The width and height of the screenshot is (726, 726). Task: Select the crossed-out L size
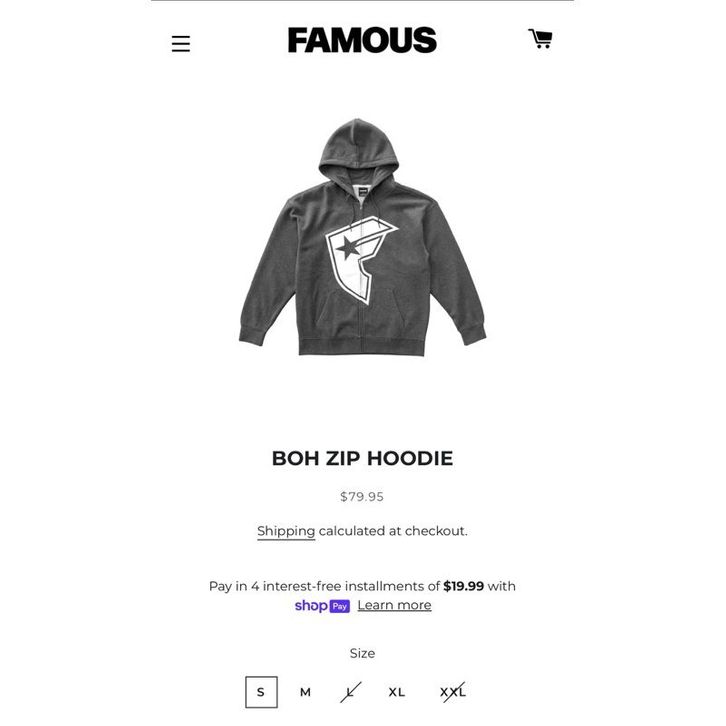pyautogui.click(x=350, y=692)
